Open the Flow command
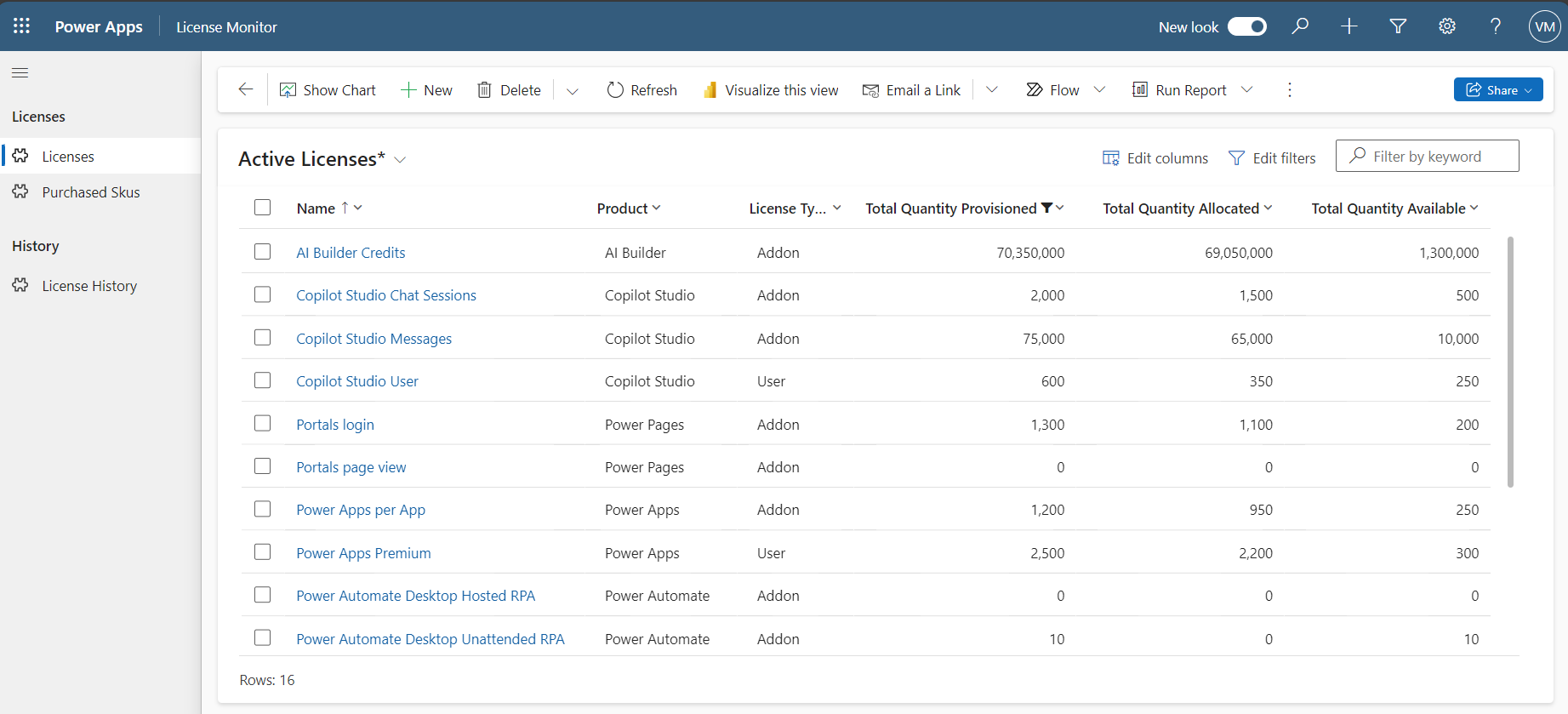 click(1052, 90)
